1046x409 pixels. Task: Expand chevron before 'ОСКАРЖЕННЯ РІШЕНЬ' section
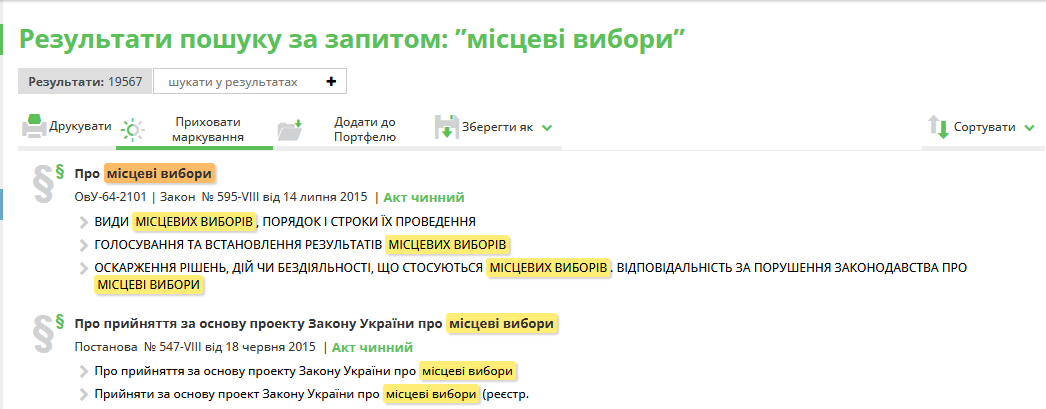(x=84, y=268)
